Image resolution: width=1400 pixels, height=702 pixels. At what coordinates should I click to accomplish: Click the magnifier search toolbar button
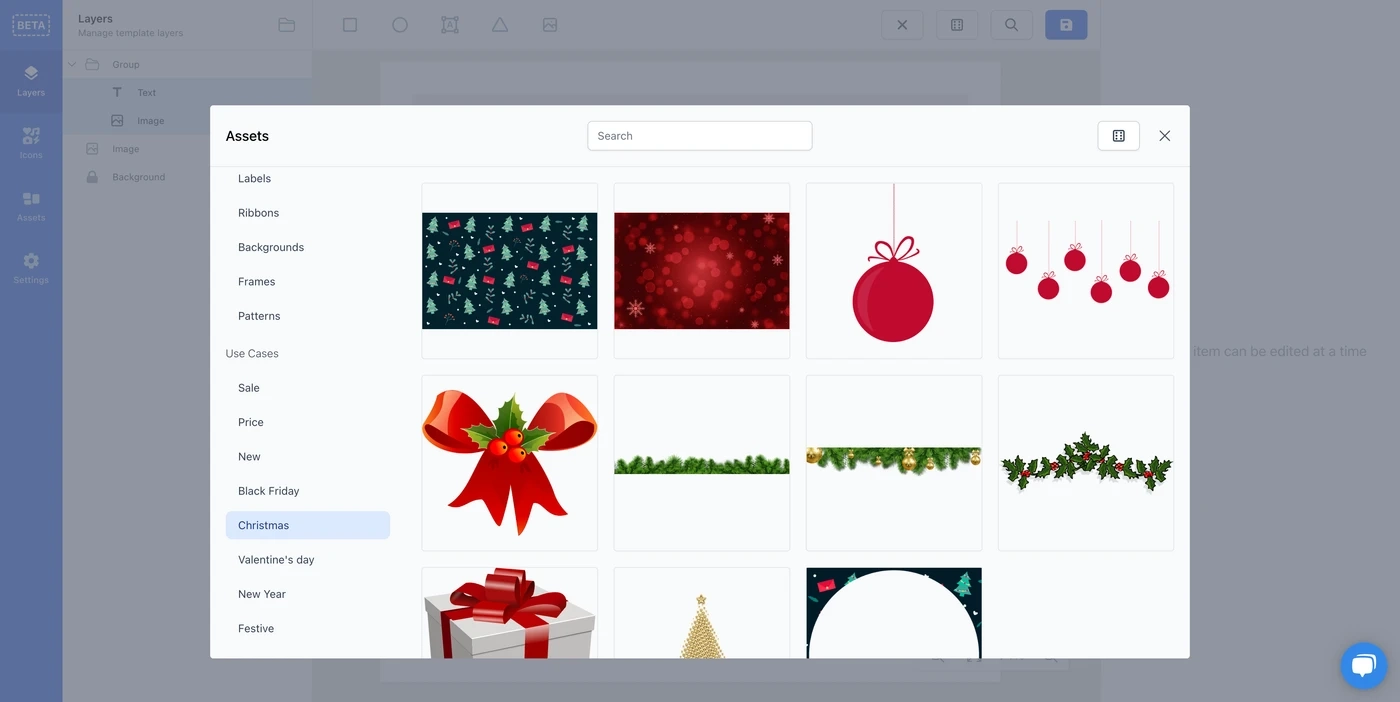tap(1011, 25)
